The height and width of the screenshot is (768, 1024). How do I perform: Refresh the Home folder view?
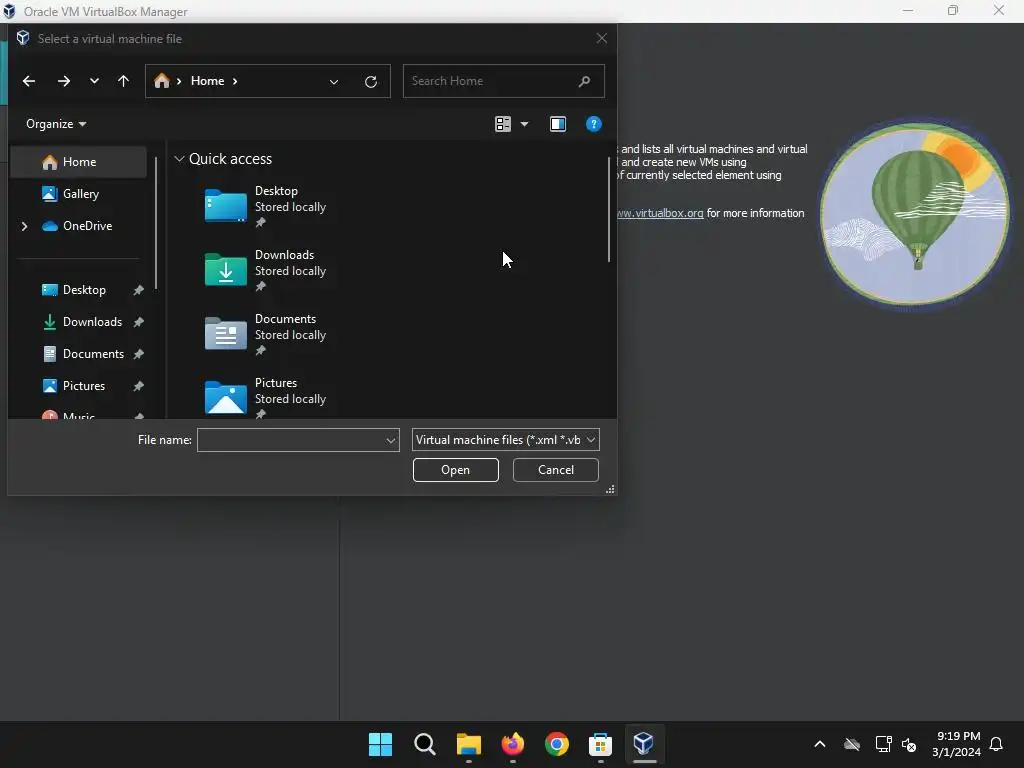[371, 82]
